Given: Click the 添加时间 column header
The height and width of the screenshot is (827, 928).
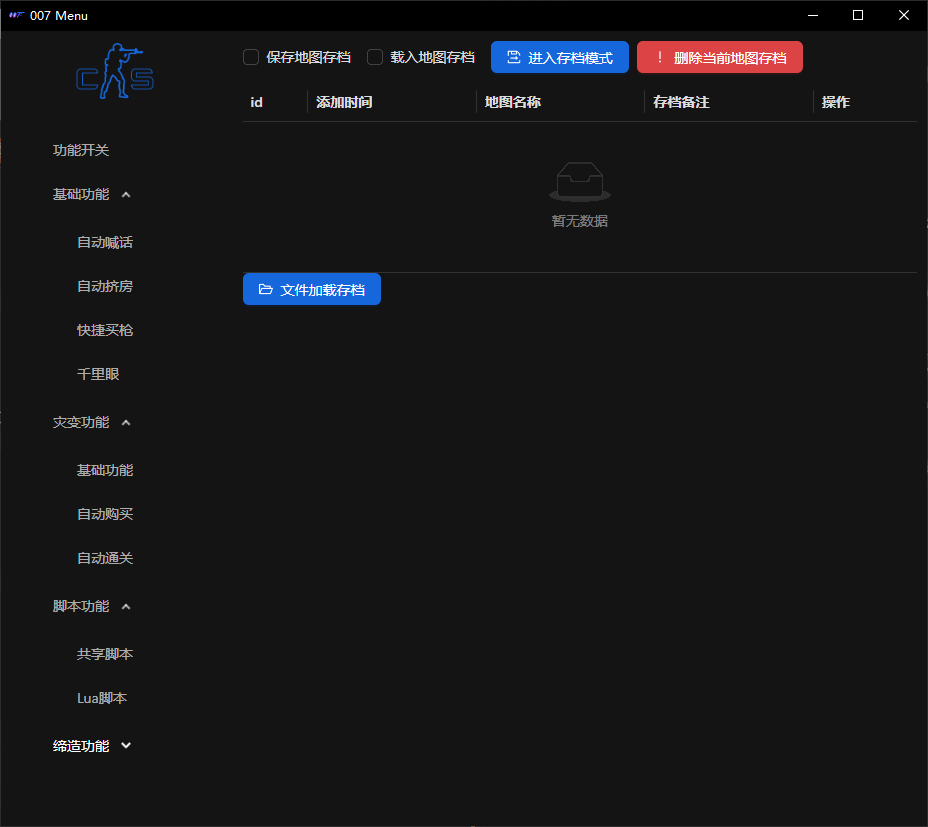Looking at the screenshot, I should coord(344,102).
